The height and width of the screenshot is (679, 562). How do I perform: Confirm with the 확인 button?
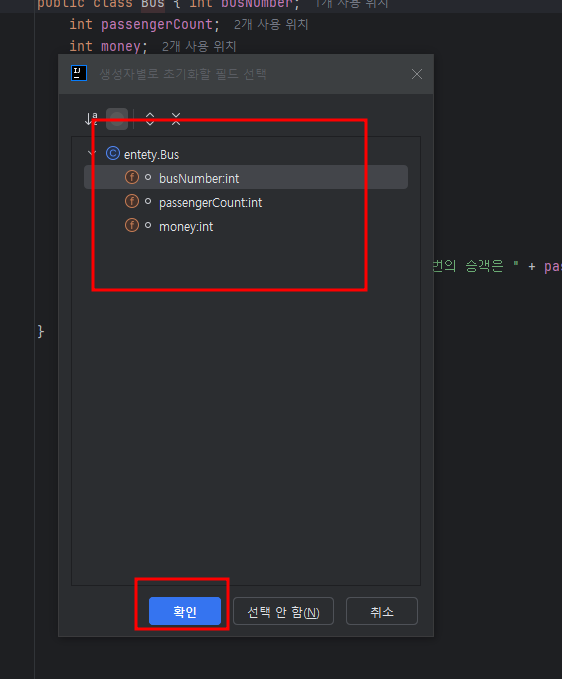pos(185,611)
